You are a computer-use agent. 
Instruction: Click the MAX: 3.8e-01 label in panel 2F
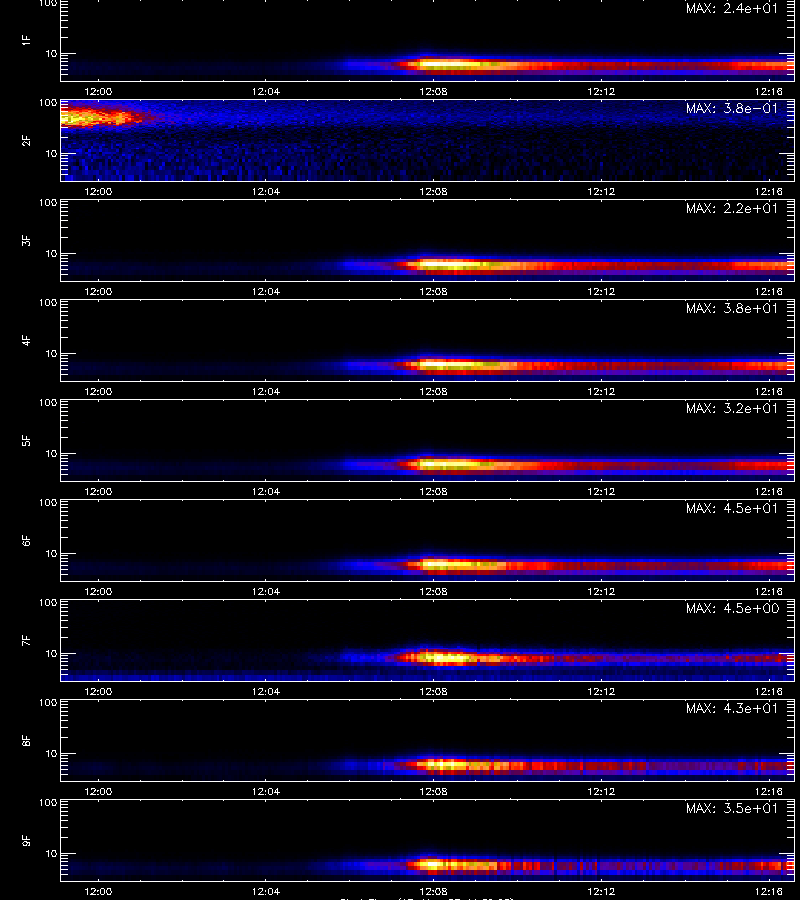[732, 108]
